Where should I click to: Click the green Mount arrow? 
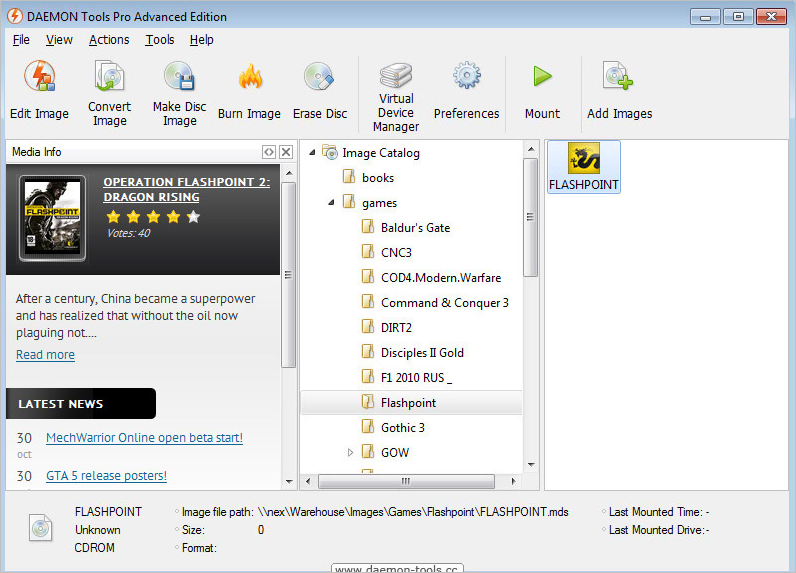coord(542,76)
